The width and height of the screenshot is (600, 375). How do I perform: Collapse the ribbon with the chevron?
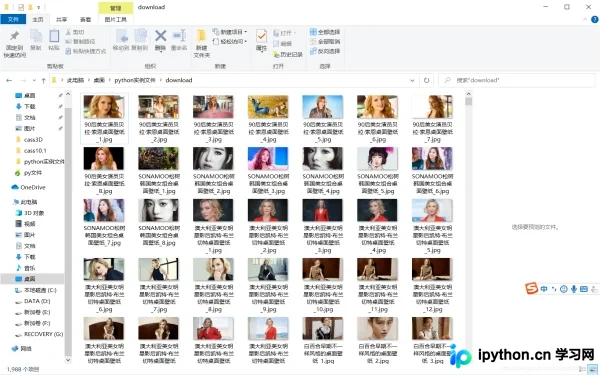585,19
